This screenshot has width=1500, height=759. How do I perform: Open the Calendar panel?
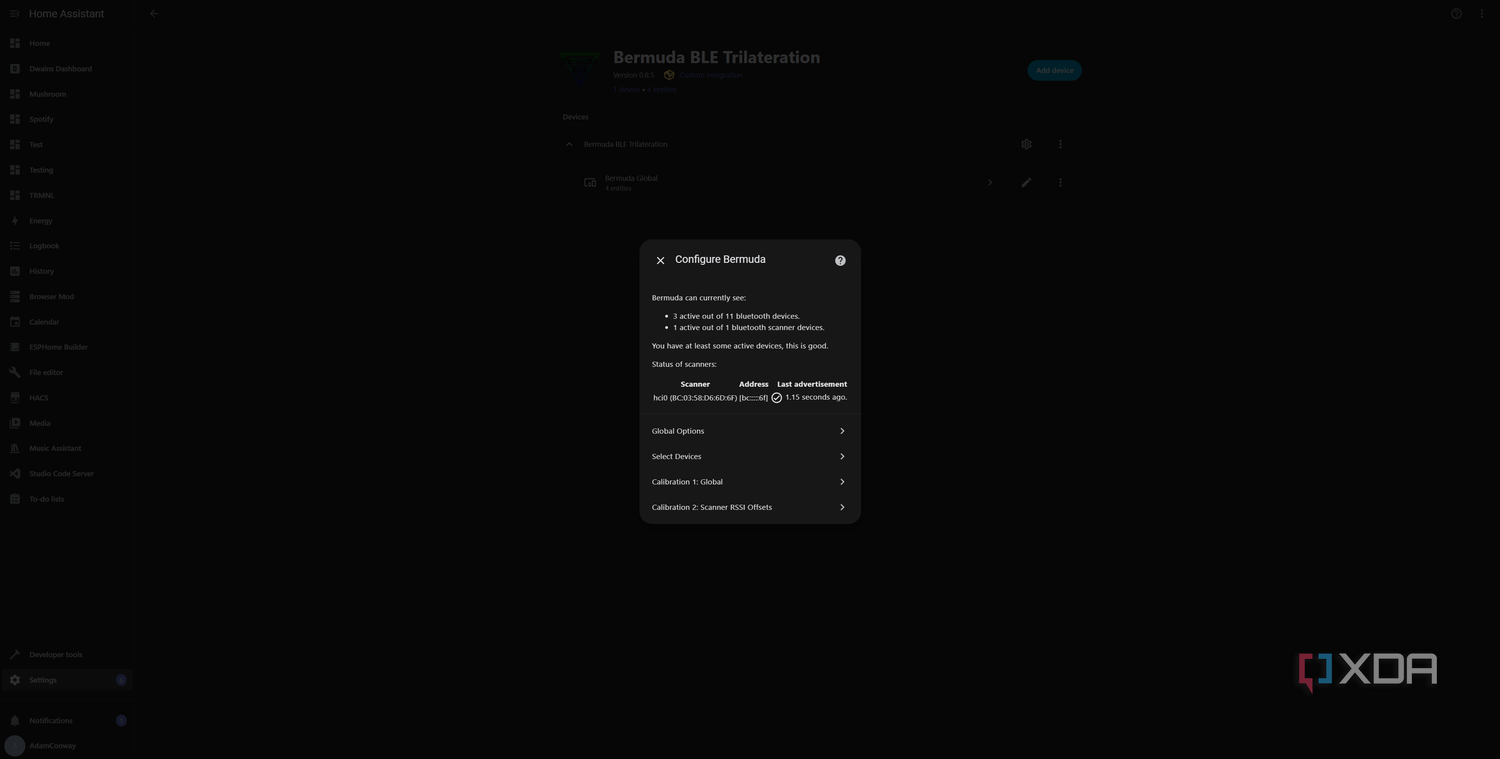click(x=66, y=322)
